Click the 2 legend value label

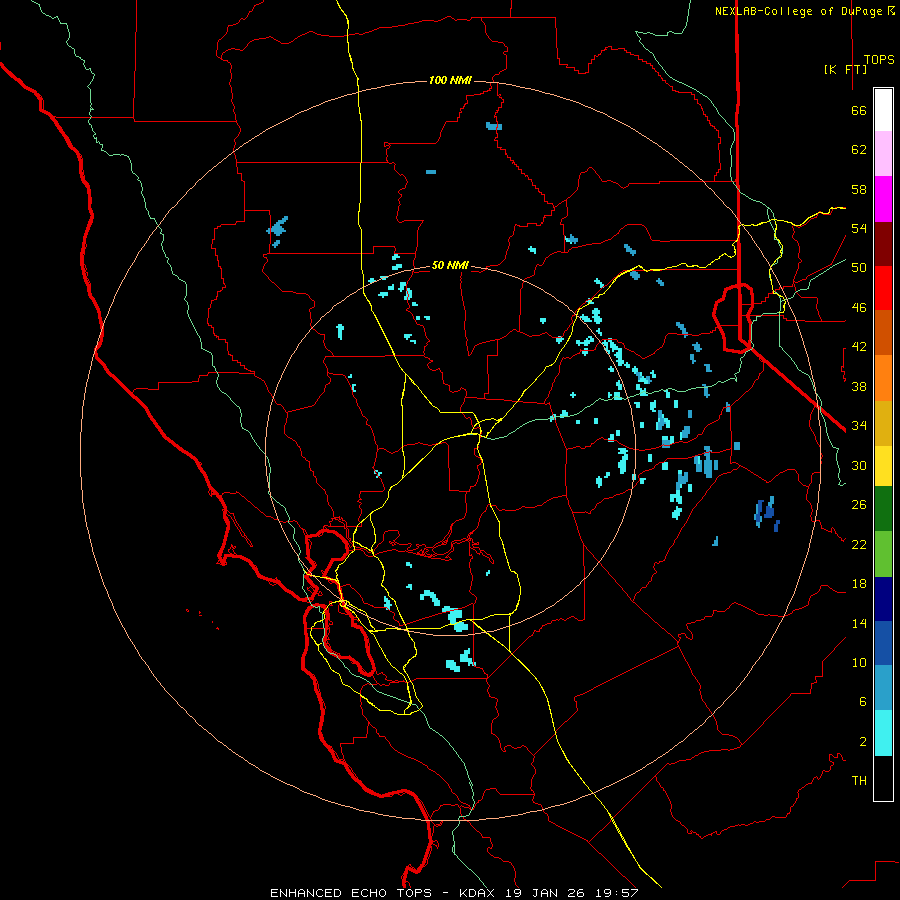pyautogui.click(x=862, y=741)
